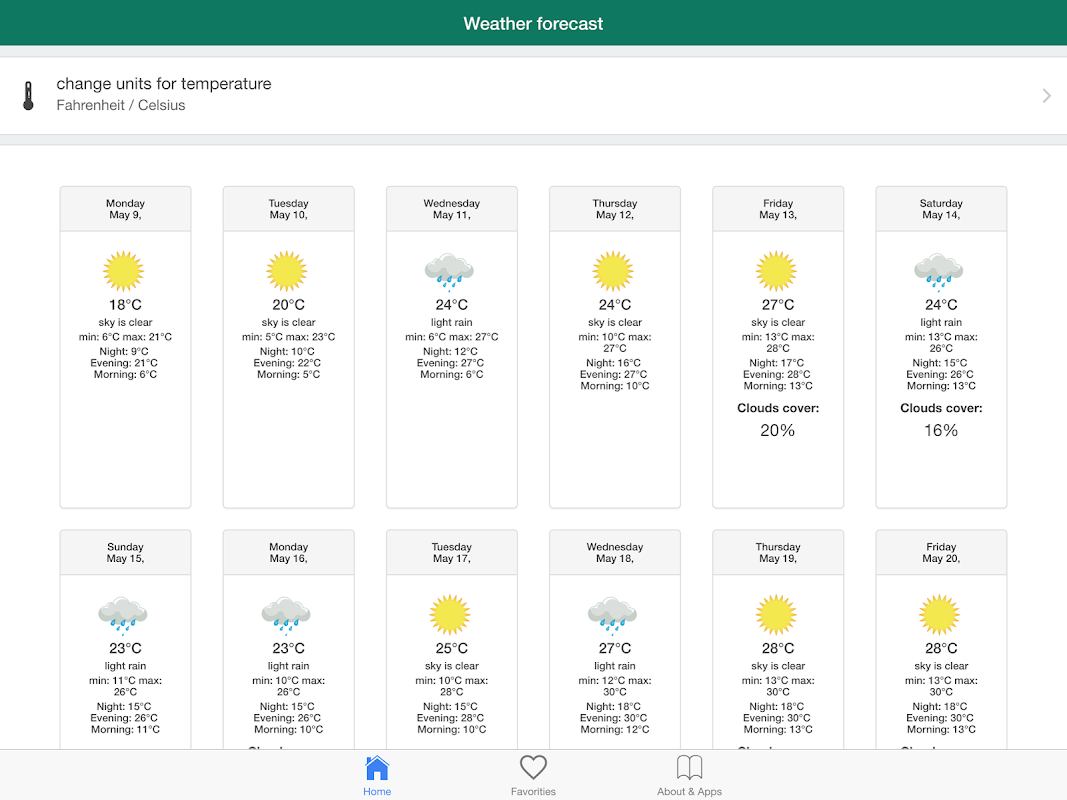1067x800 pixels.
Task: Select the Tuesday May 17 card header
Action: tap(452, 552)
